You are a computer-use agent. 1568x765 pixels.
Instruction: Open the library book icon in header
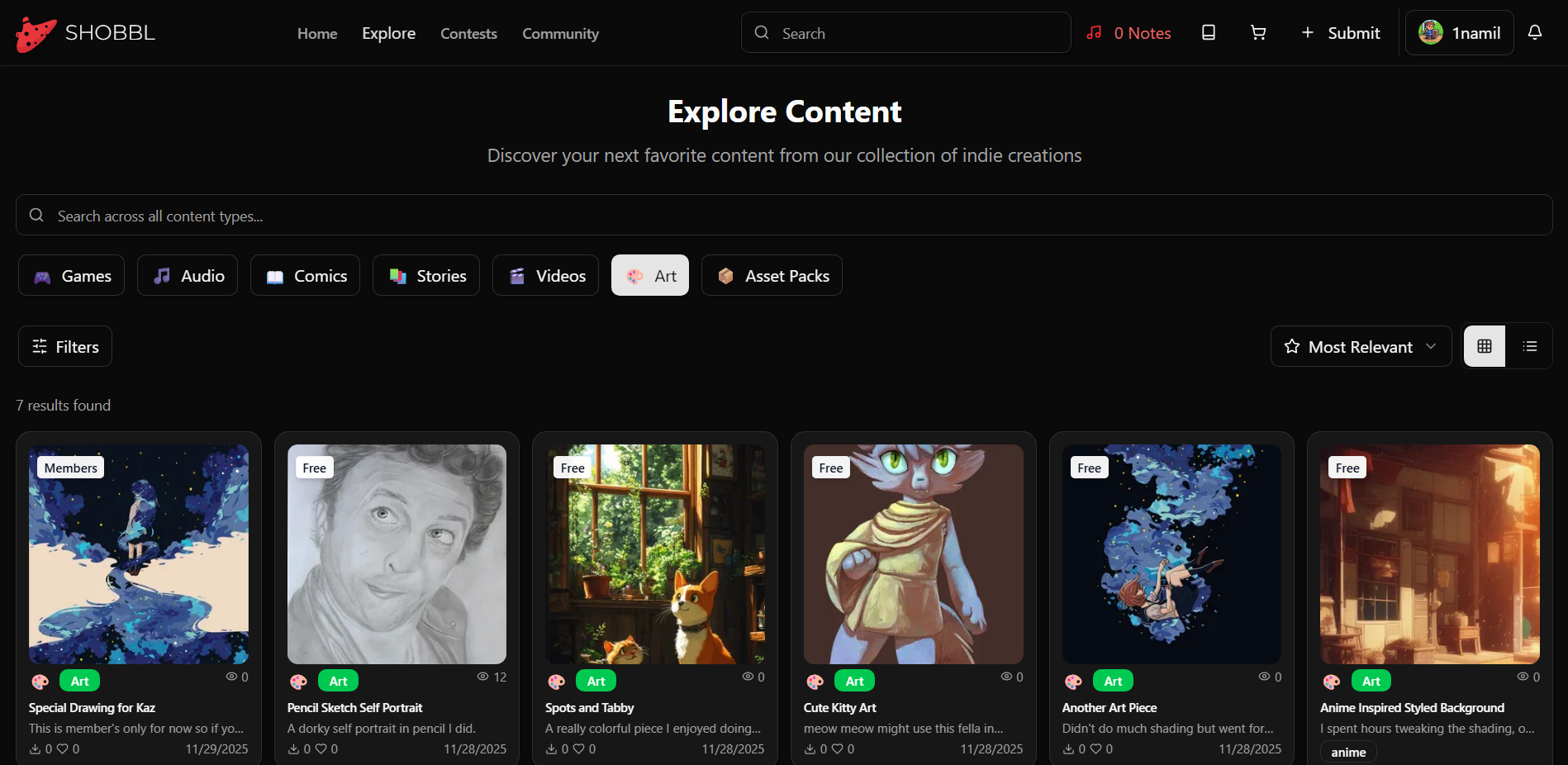coord(1208,33)
